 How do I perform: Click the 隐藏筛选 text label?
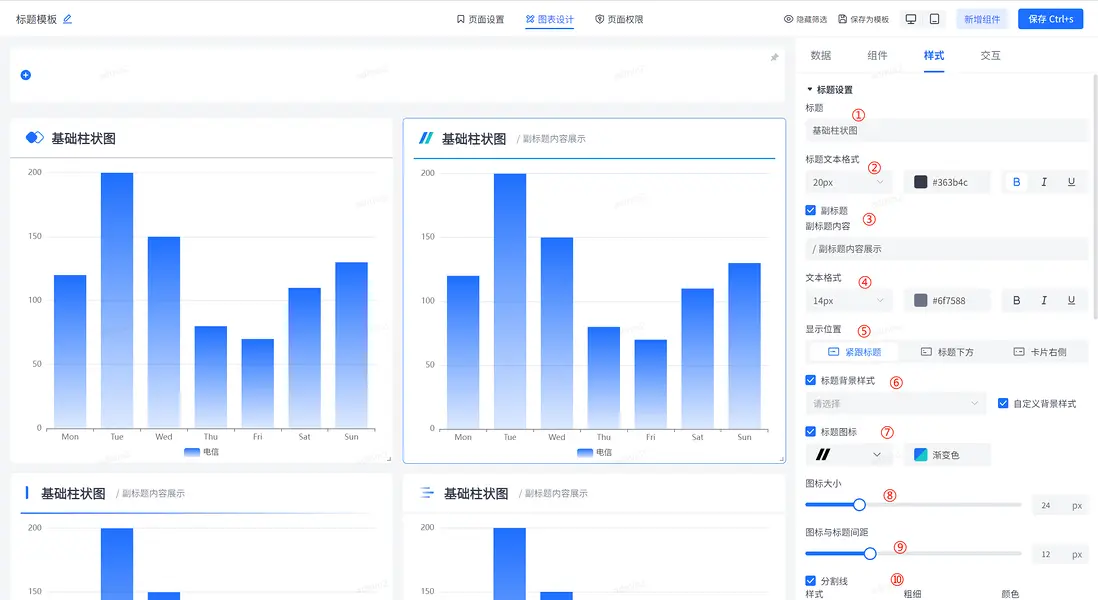(x=812, y=20)
